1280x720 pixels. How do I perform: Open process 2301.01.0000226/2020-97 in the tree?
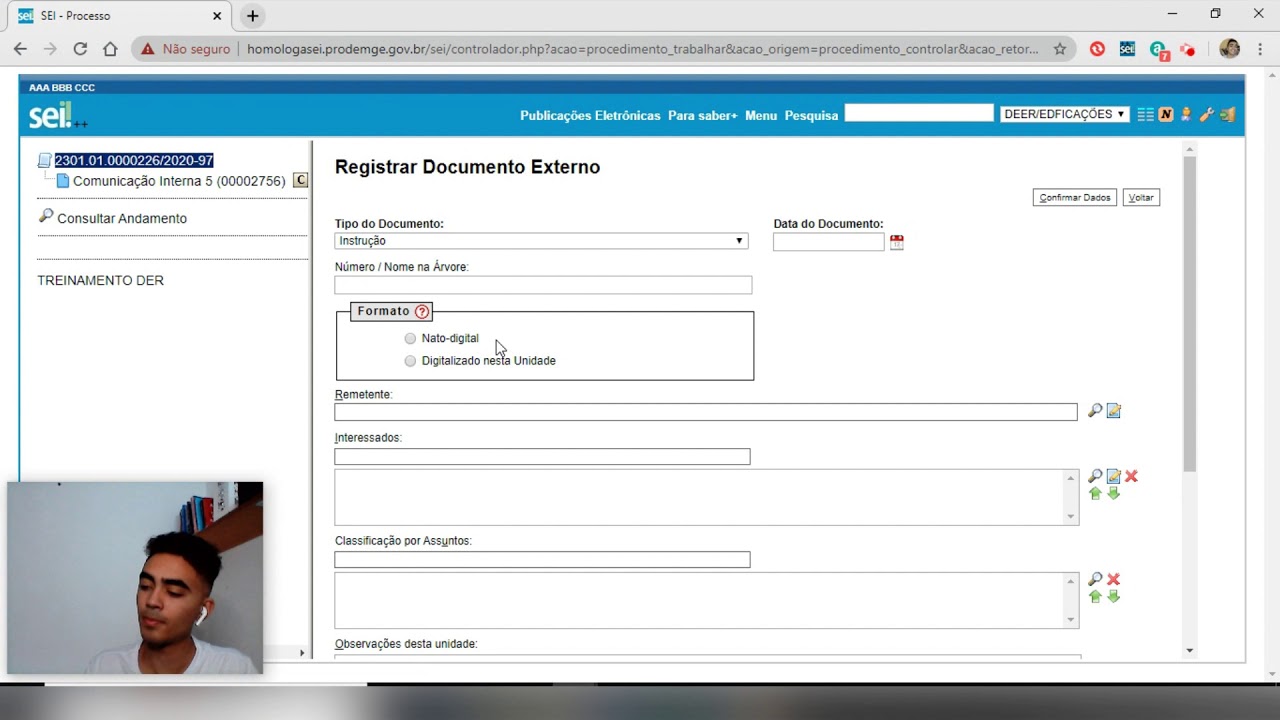[134, 160]
